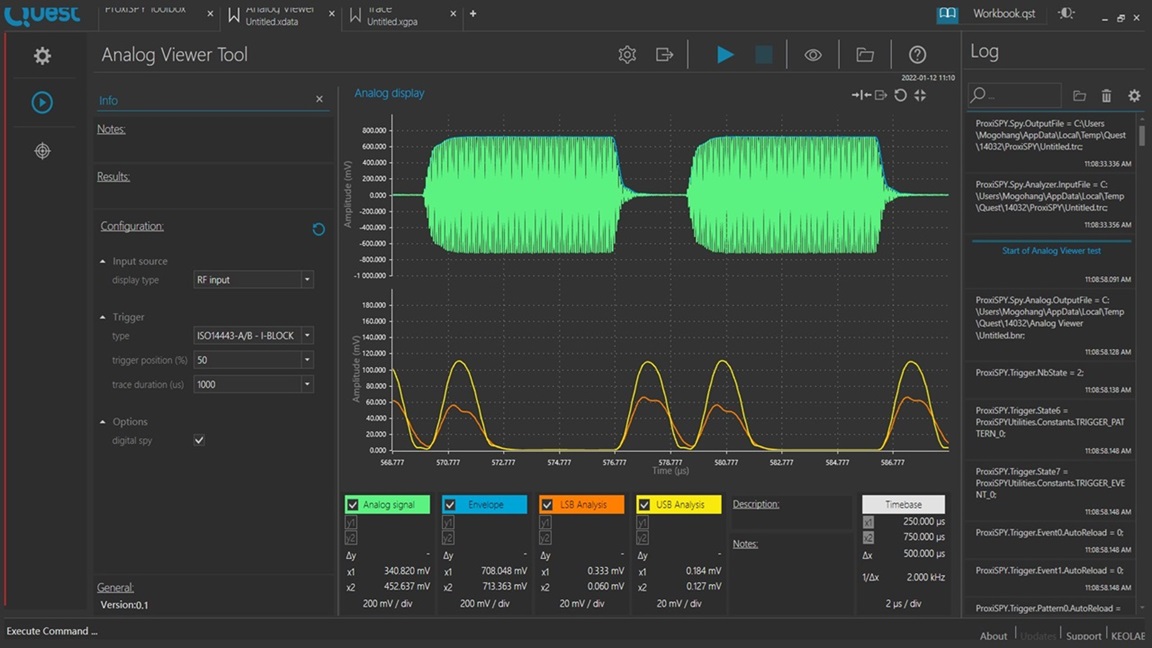Click Execute Command in status bar
The width and height of the screenshot is (1152, 648).
(52, 631)
